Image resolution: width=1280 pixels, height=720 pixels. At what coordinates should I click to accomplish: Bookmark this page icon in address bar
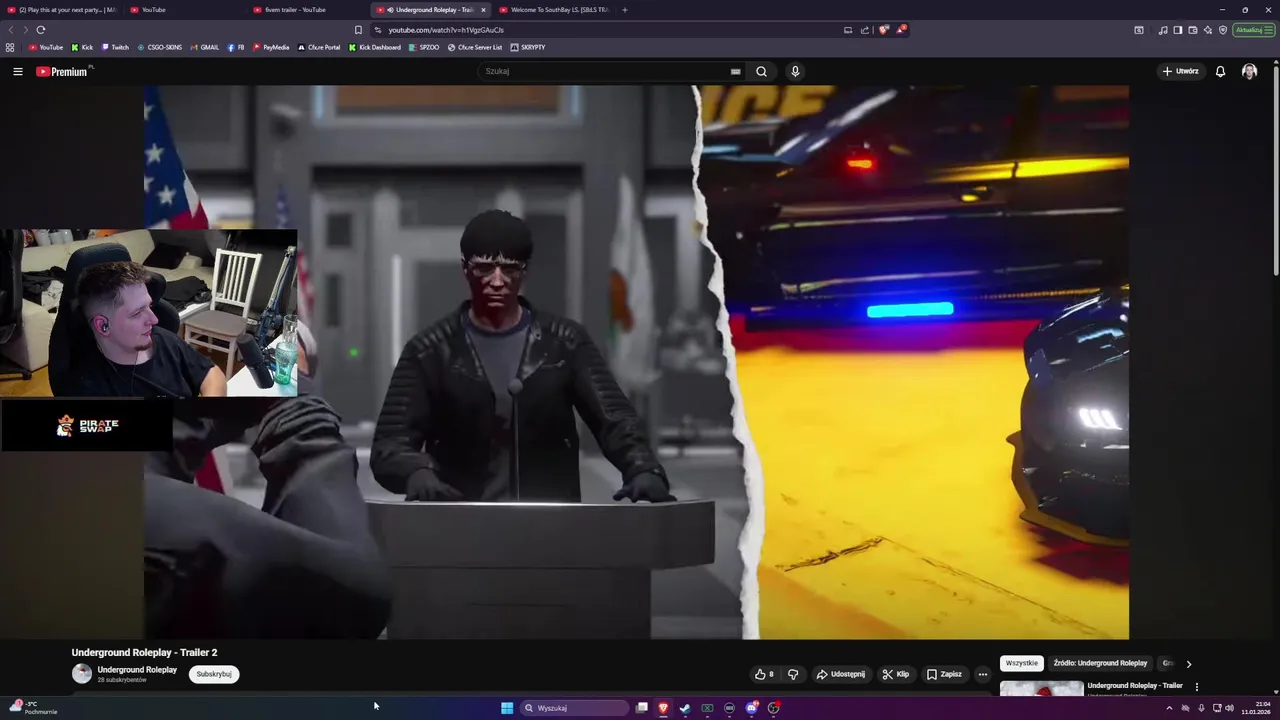(x=358, y=30)
